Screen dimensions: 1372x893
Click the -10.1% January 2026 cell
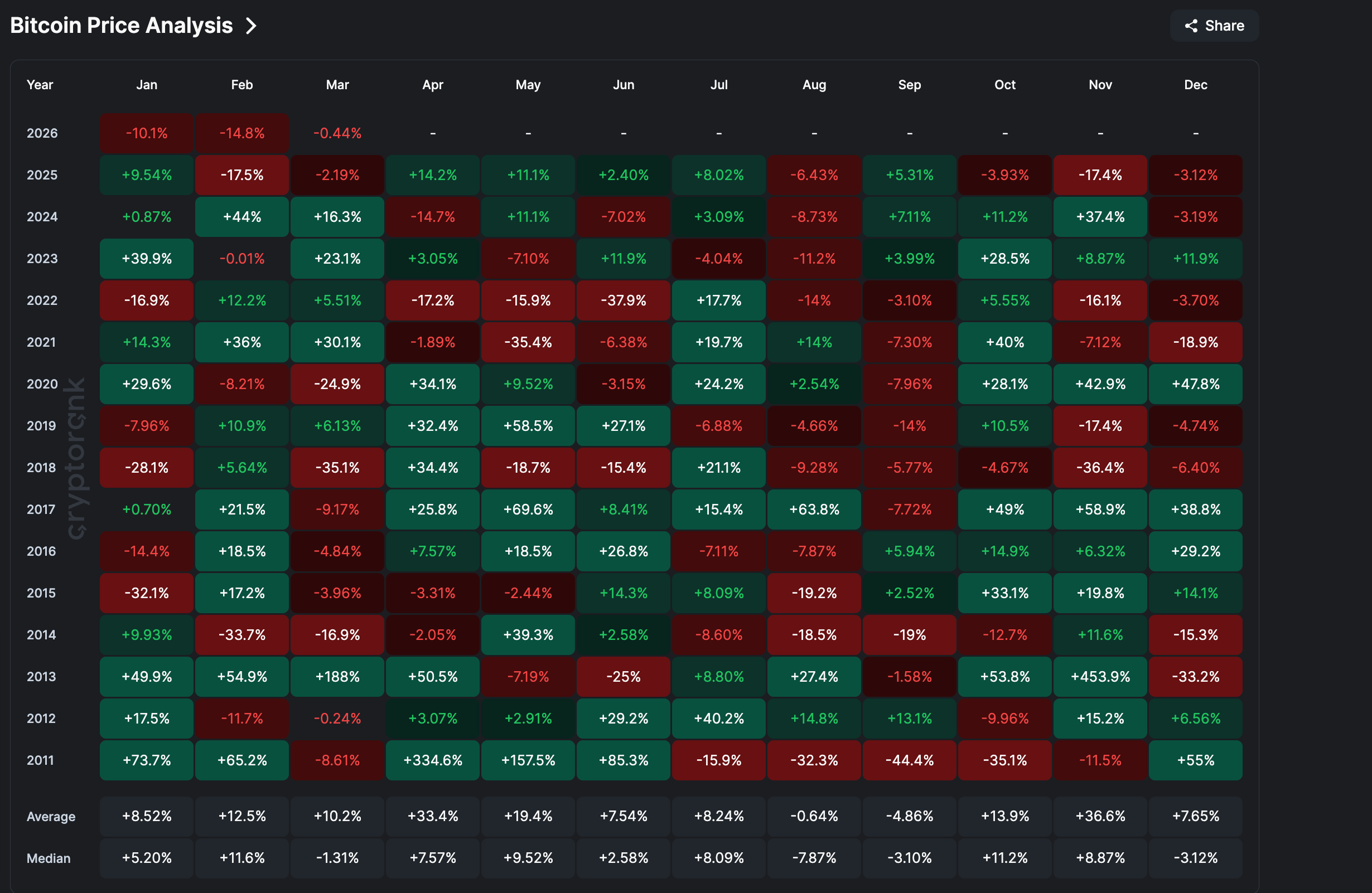pyautogui.click(x=146, y=133)
